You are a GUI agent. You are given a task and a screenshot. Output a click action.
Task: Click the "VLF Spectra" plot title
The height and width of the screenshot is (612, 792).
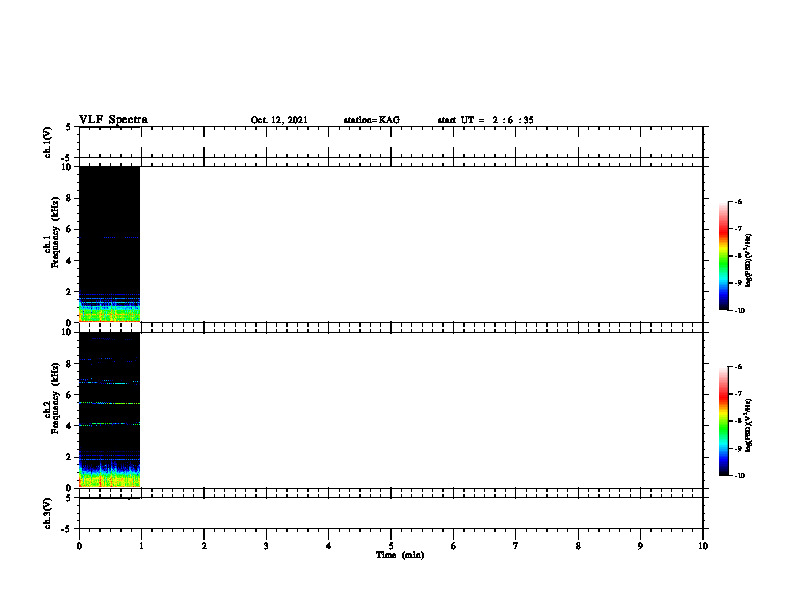pyautogui.click(x=113, y=120)
